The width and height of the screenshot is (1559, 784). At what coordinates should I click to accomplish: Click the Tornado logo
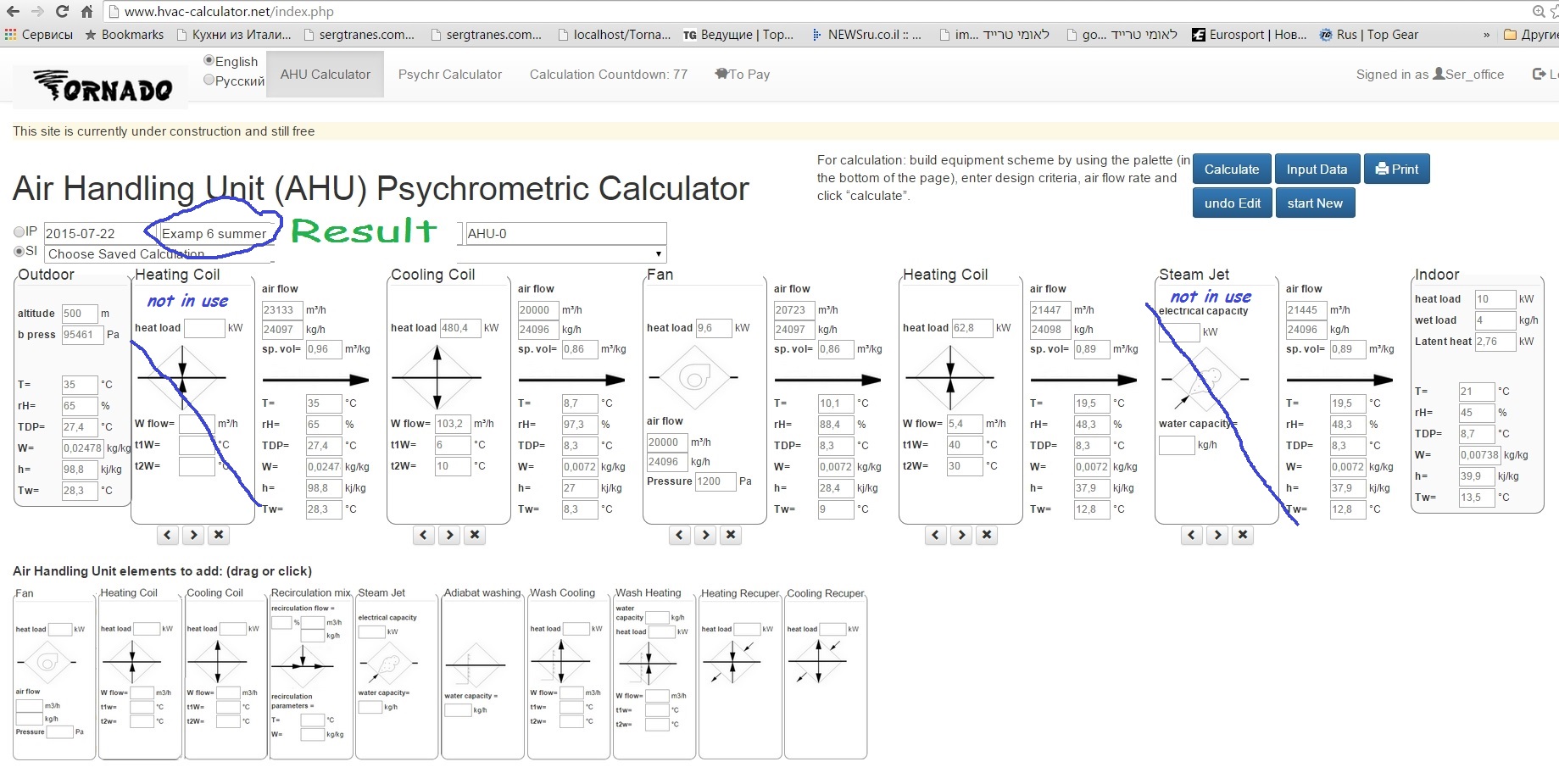(x=103, y=86)
